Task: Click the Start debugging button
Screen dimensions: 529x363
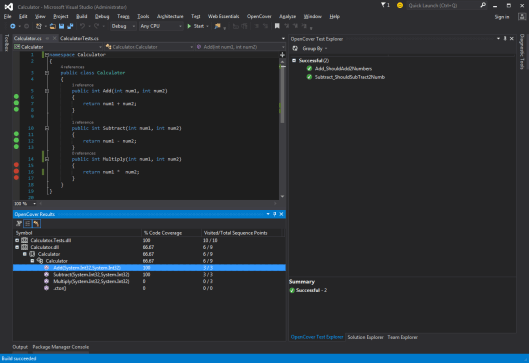Action: tap(196, 26)
